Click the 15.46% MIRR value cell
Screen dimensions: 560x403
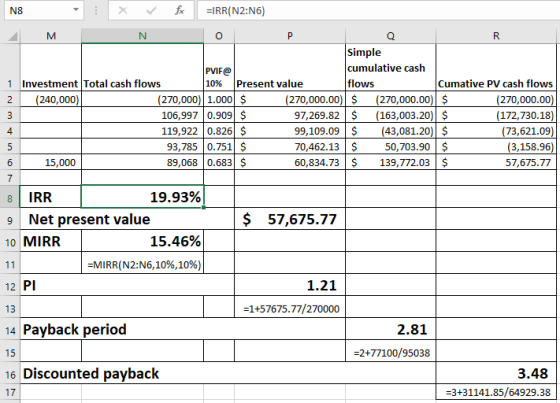coord(142,241)
